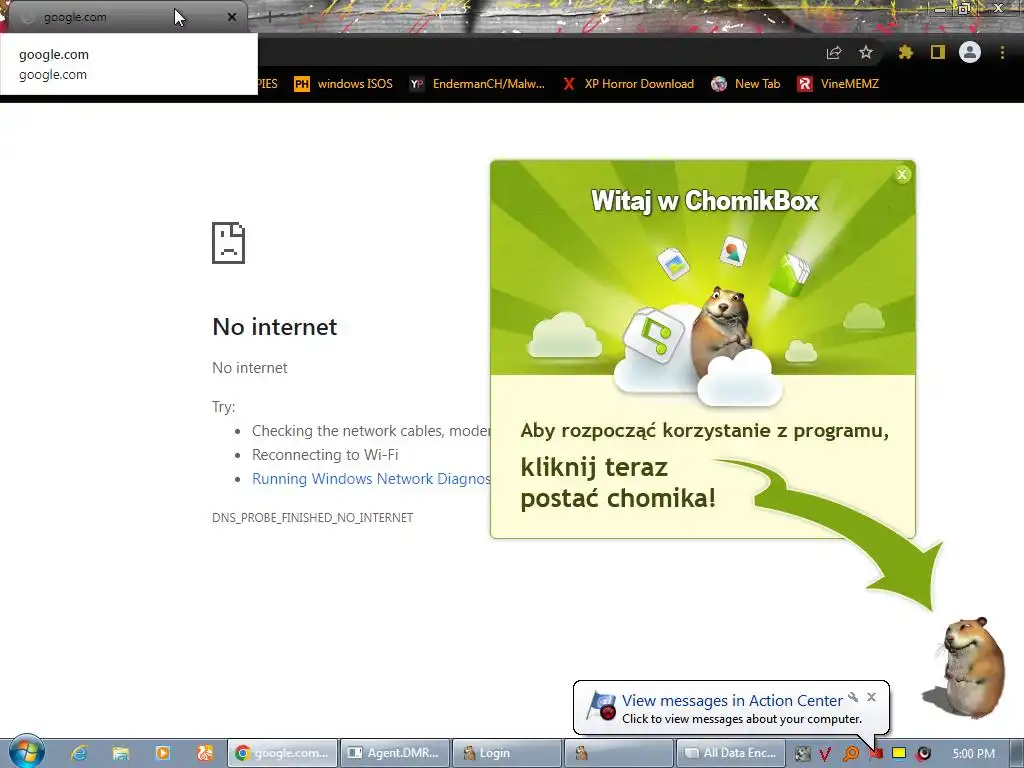Screen dimensions: 1024x768
Task: Open Windows Explorer from the taskbar
Action: click(121, 753)
